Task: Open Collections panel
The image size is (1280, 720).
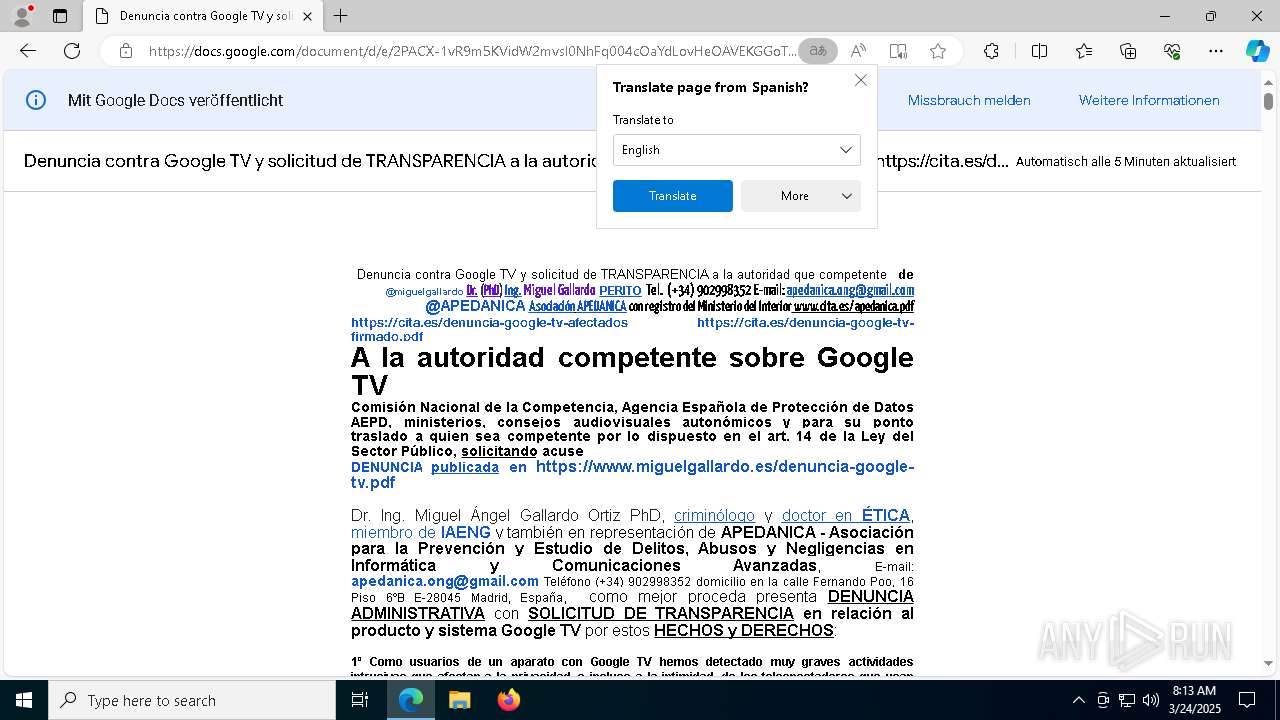Action: click(1128, 51)
